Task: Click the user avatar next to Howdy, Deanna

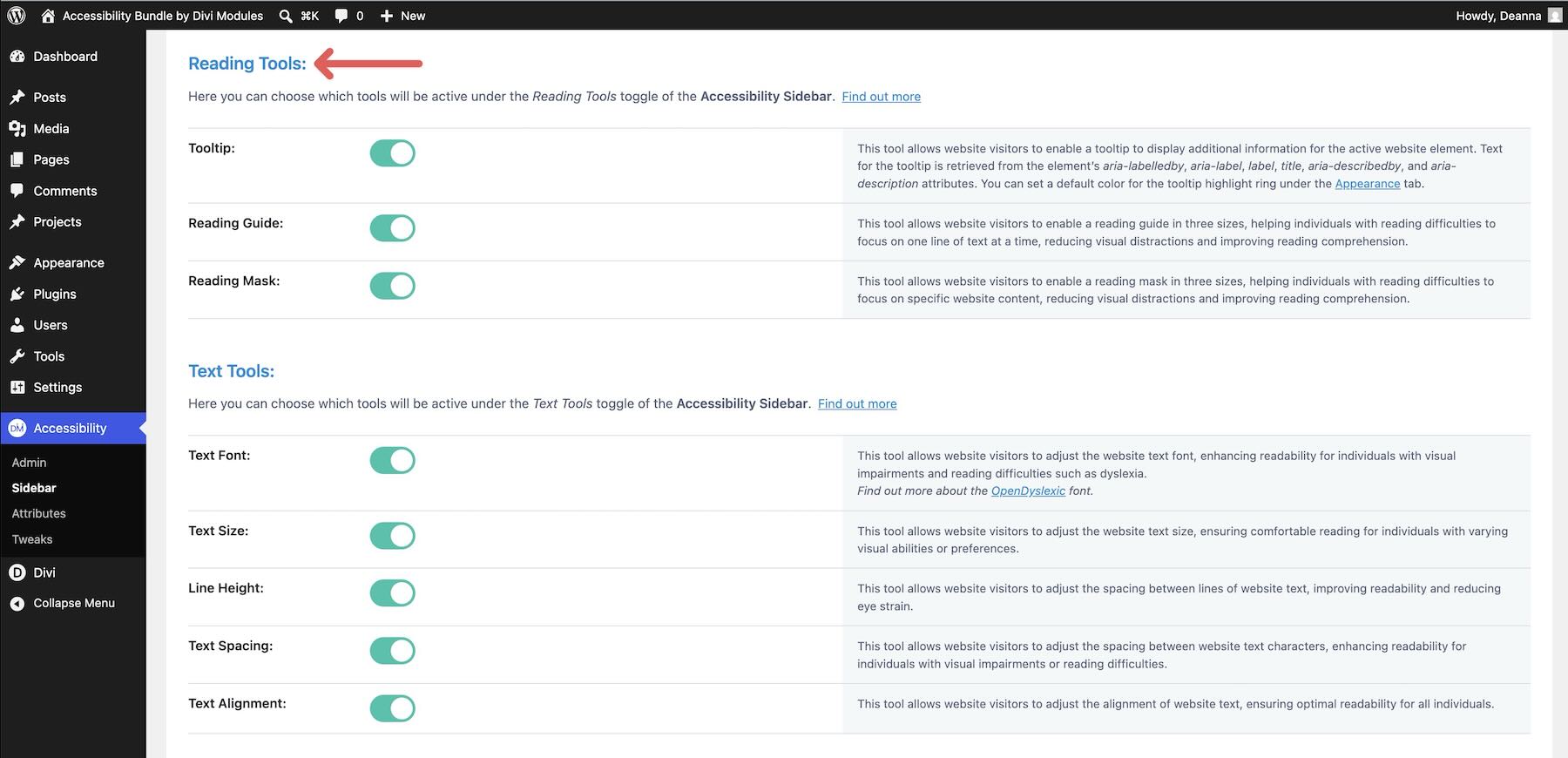Action: [1555, 16]
